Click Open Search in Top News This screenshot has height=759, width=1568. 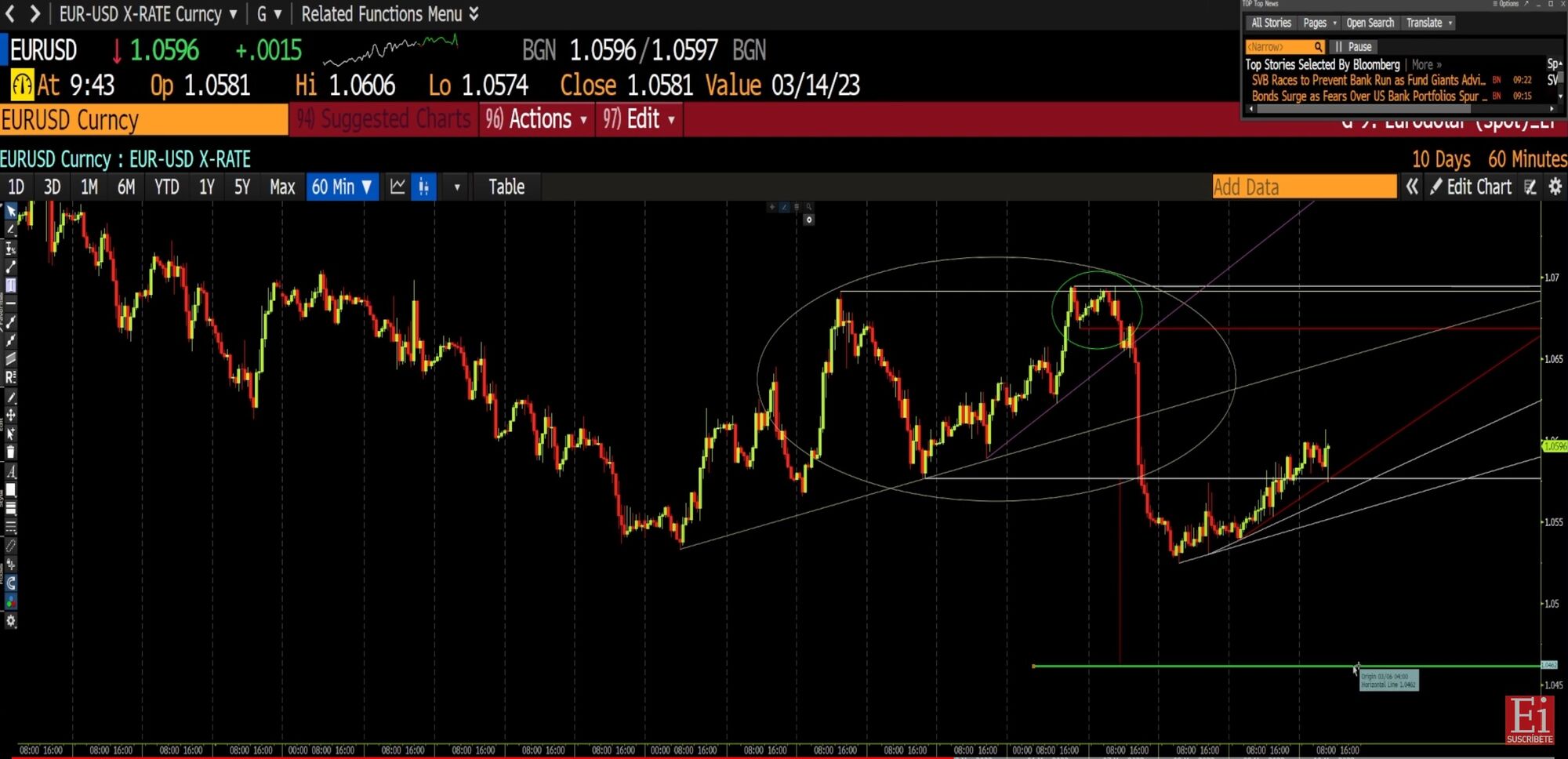1370,23
